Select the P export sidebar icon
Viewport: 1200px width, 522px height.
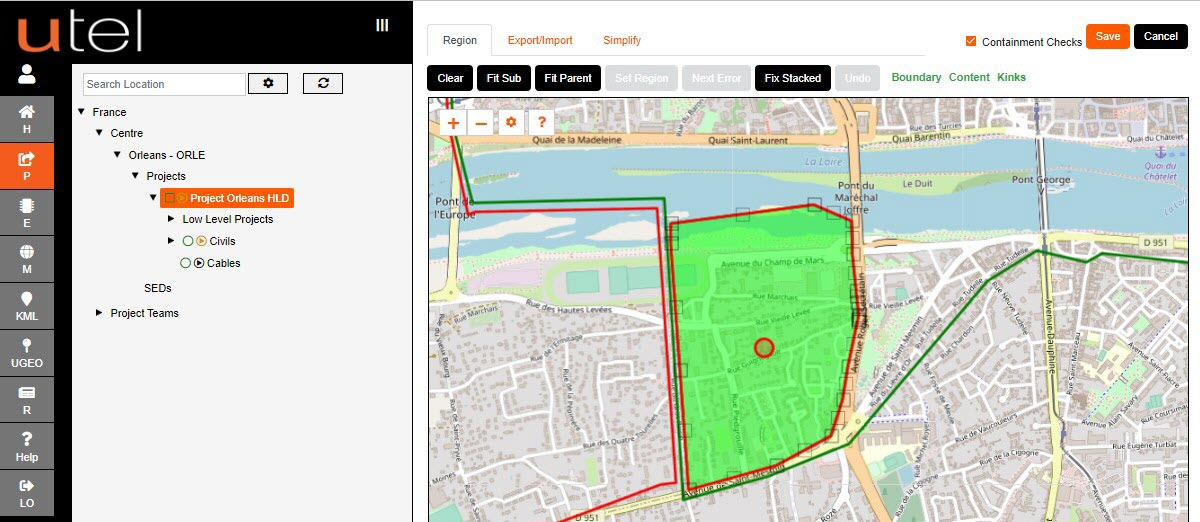coord(27,166)
